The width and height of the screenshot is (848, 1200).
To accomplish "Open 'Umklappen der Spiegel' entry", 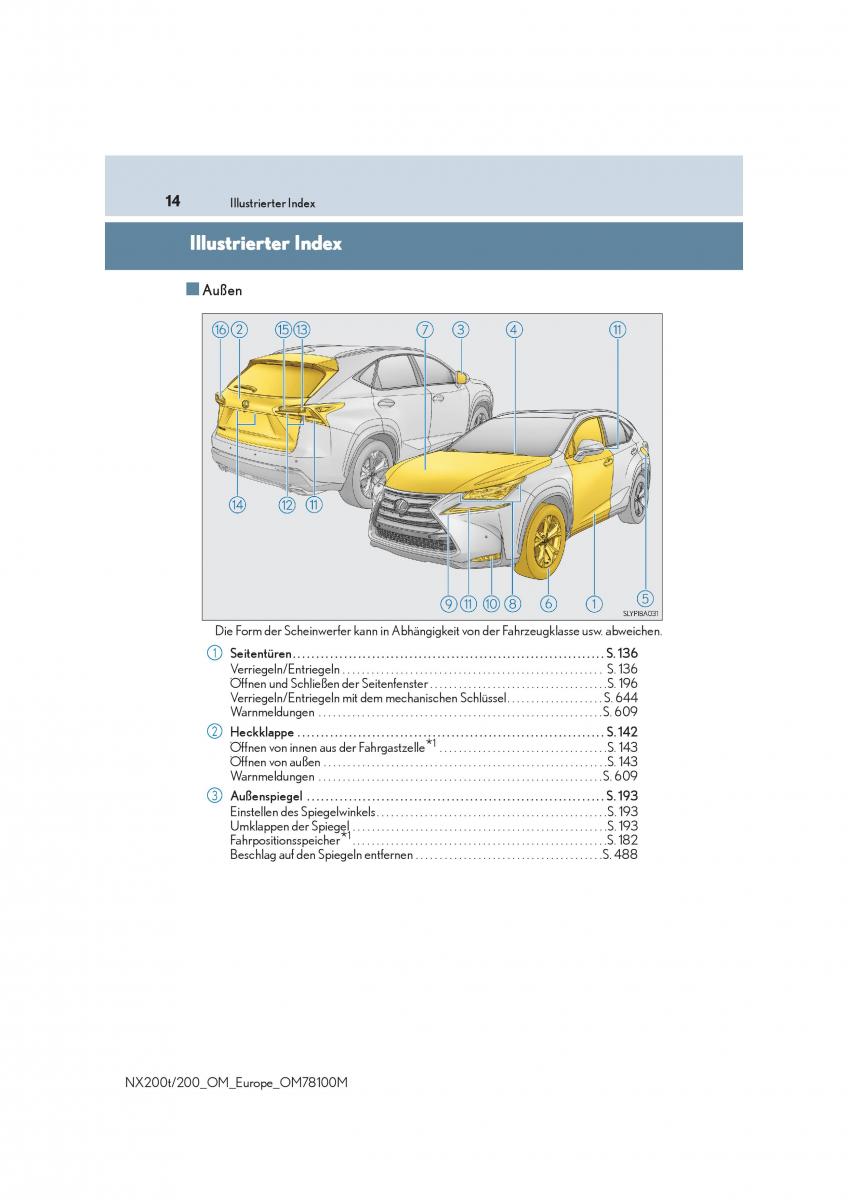I will [x=434, y=826].
